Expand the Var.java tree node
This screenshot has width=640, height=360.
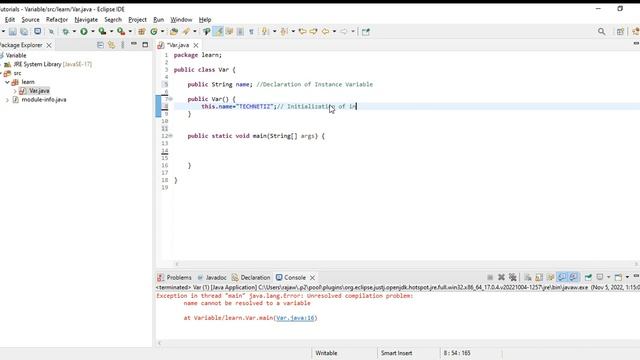tap(15, 91)
